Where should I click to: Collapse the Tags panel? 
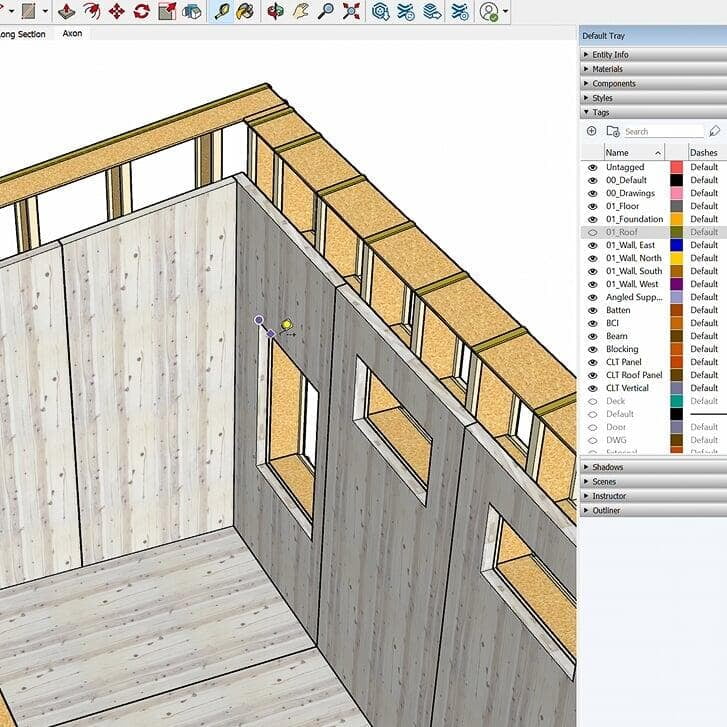coord(600,113)
